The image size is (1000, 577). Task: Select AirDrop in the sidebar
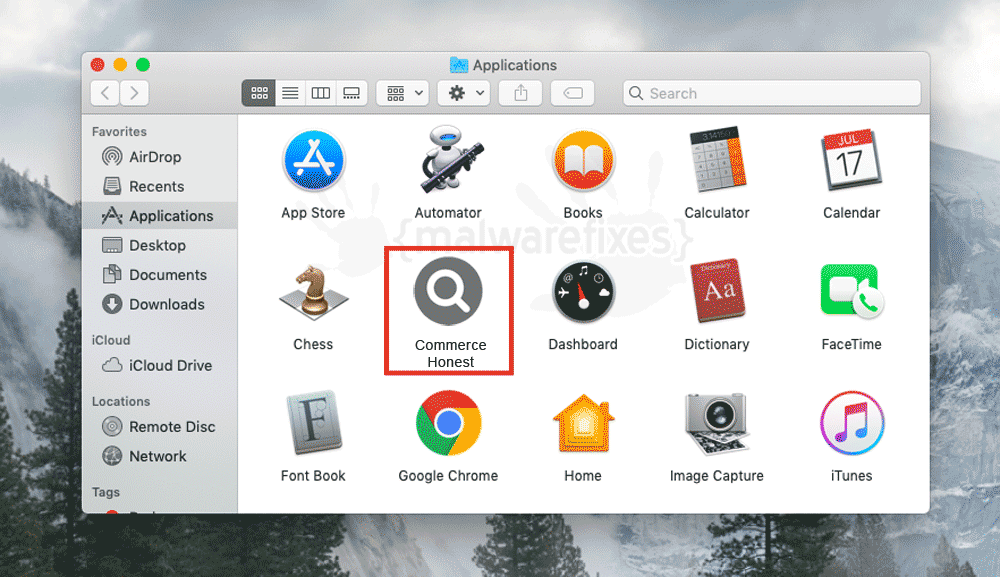coord(159,157)
